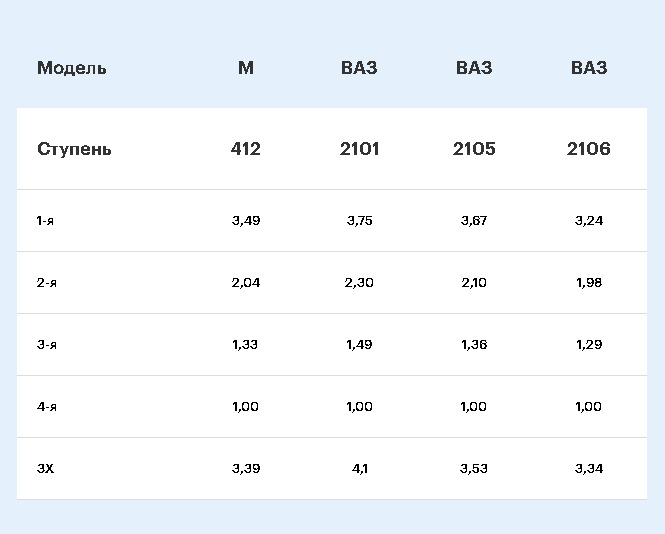This screenshot has height=534, width=665.
Task: Select the Ступень row label
Action: click(74, 149)
